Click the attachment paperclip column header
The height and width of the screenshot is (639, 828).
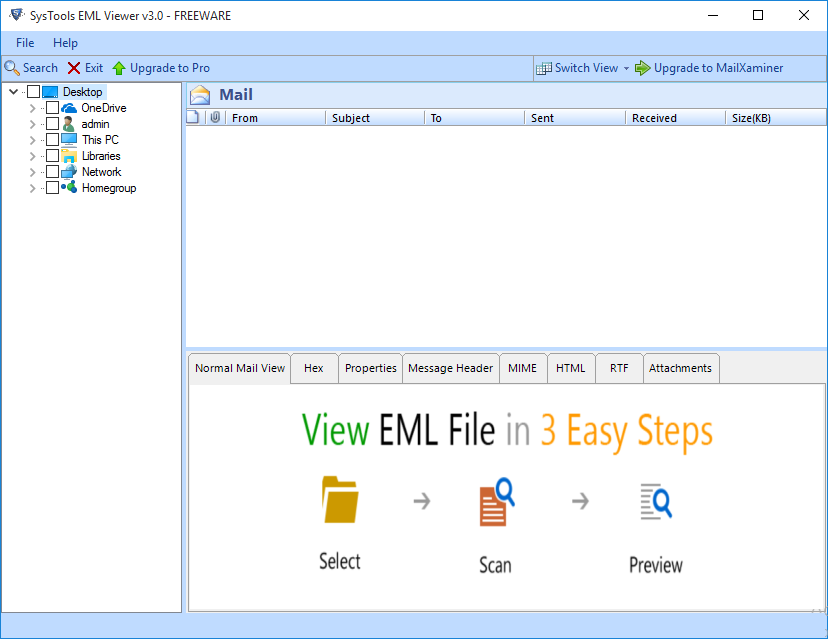click(x=215, y=117)
